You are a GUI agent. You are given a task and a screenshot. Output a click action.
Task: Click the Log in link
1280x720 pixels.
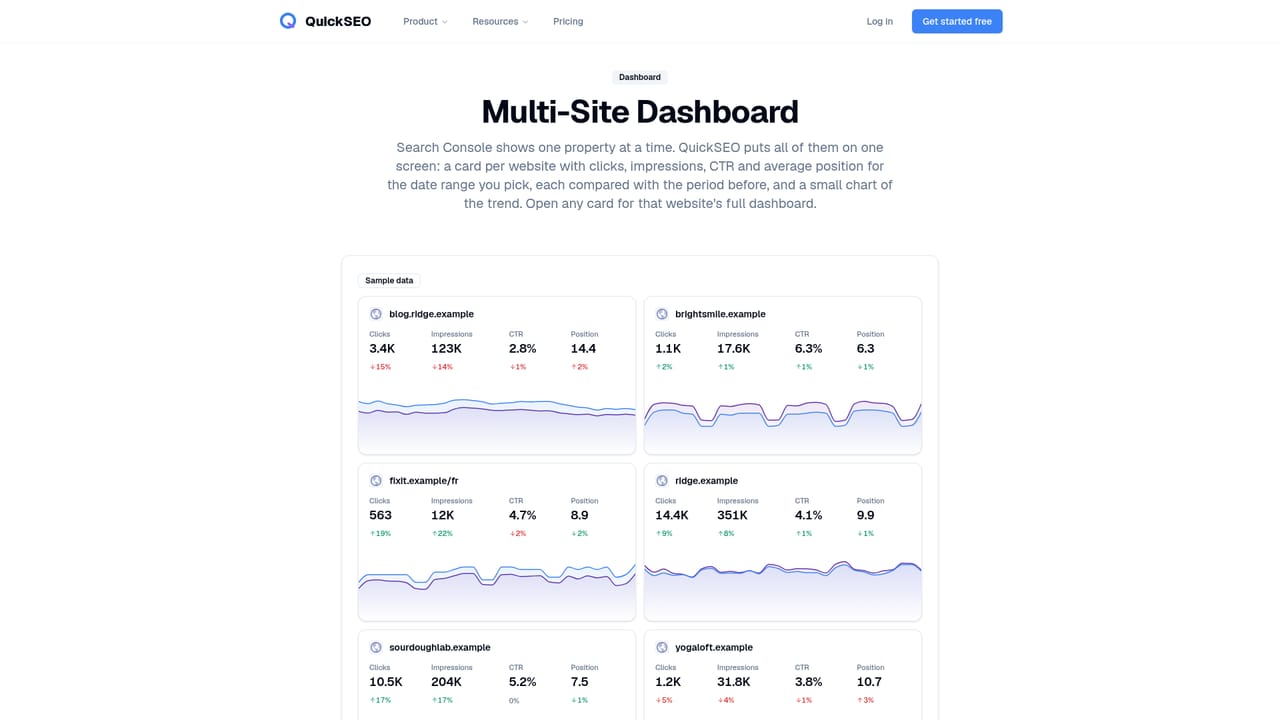[x=880, y=21]
